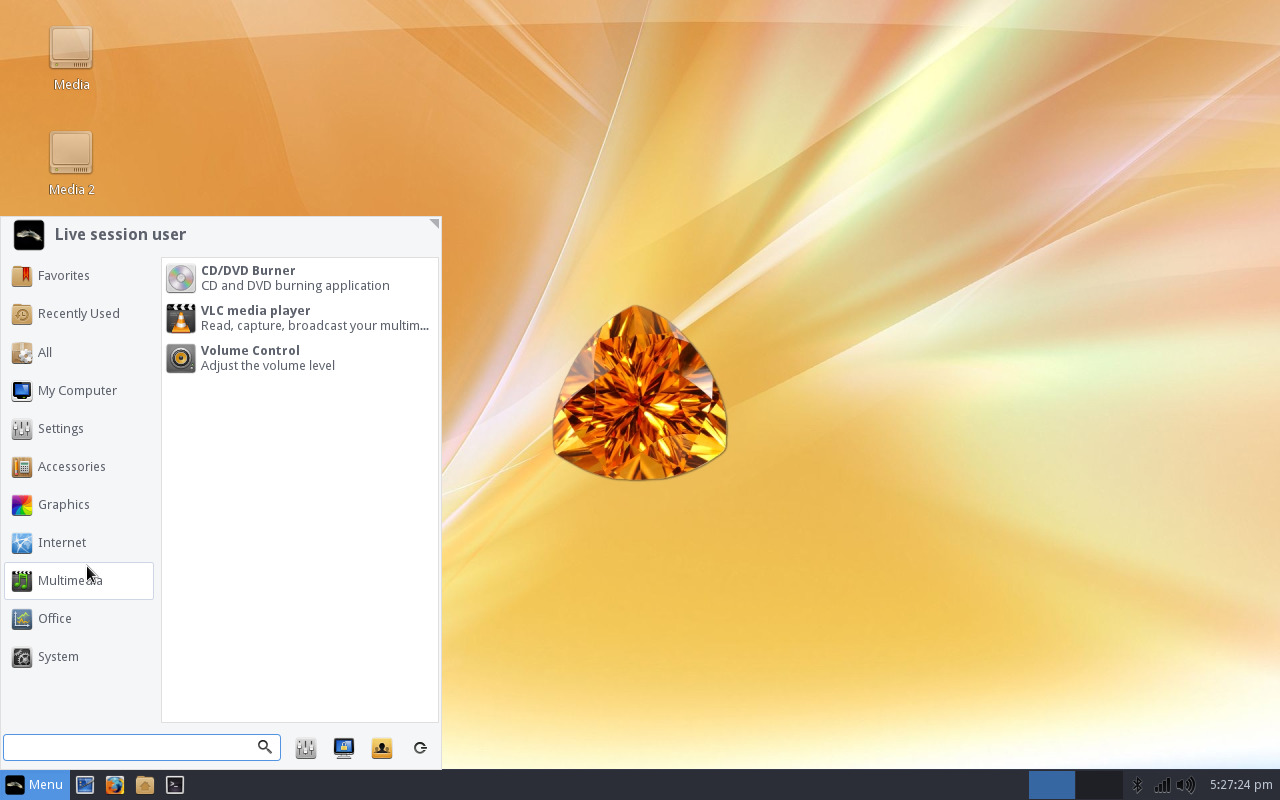Log out using the session arrow icon

419,747
